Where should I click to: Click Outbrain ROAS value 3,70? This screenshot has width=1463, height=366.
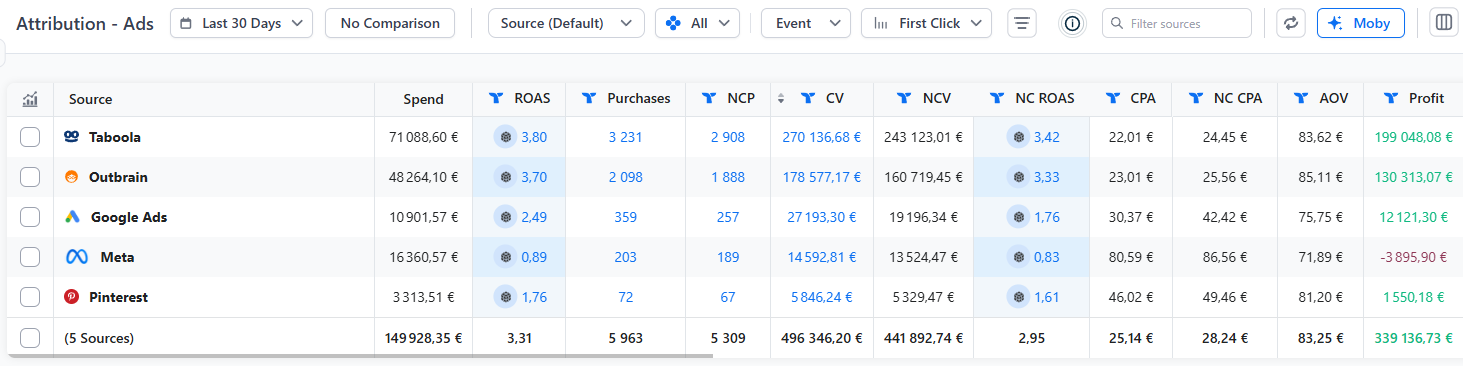(x=534, y=177)
